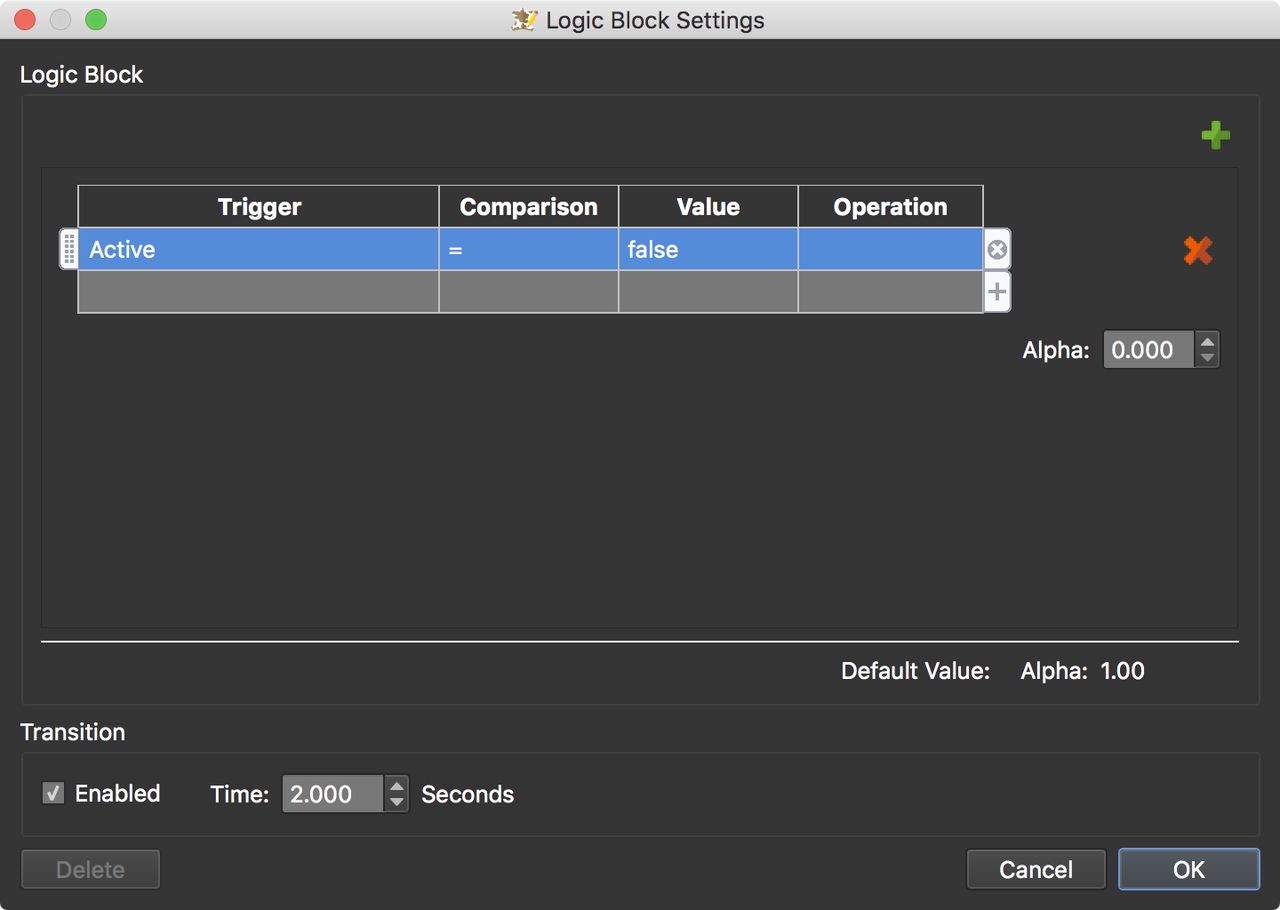Remove the Active trigger row with circled X
The image size is (1280, 910).
997,250
